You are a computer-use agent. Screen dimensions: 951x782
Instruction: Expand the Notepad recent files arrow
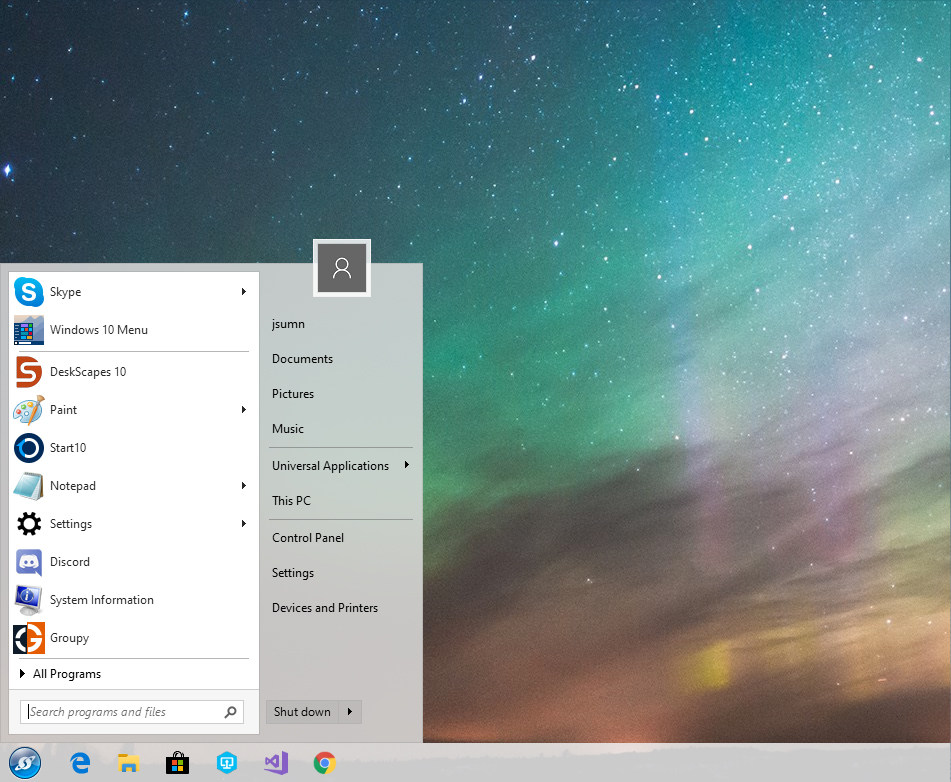[x=244, y=486]
